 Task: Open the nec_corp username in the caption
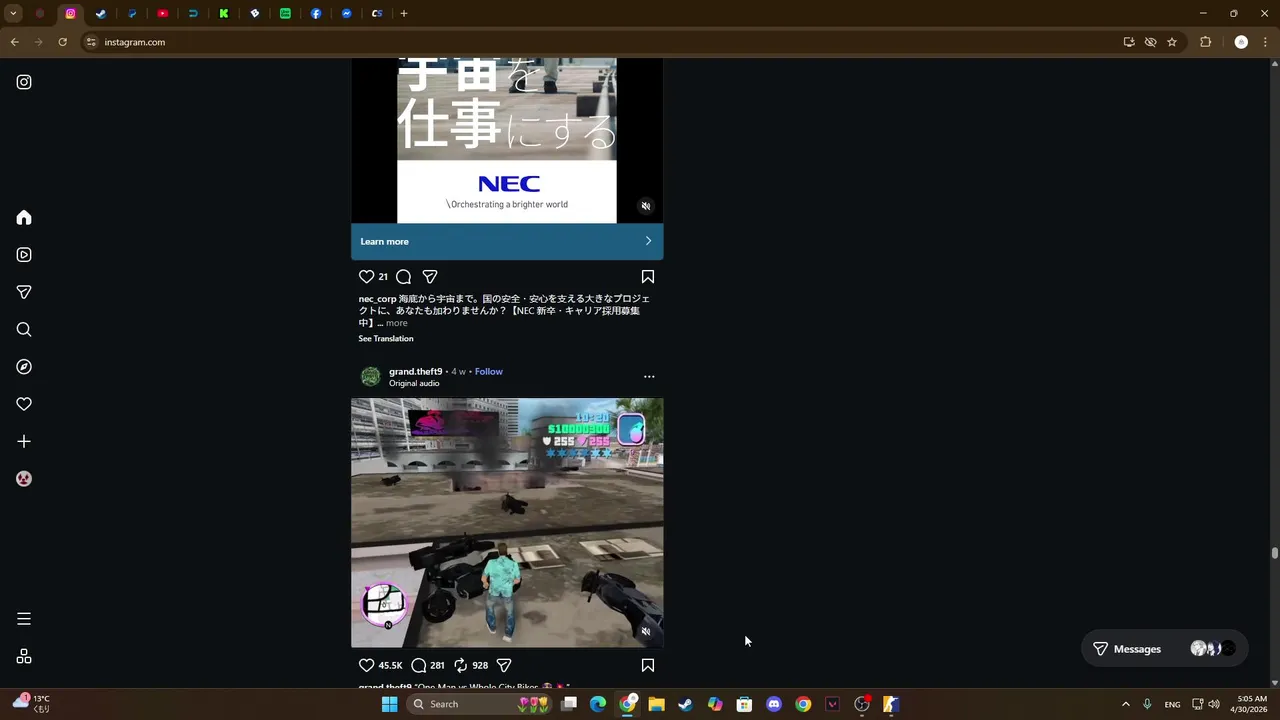(378, 299)
